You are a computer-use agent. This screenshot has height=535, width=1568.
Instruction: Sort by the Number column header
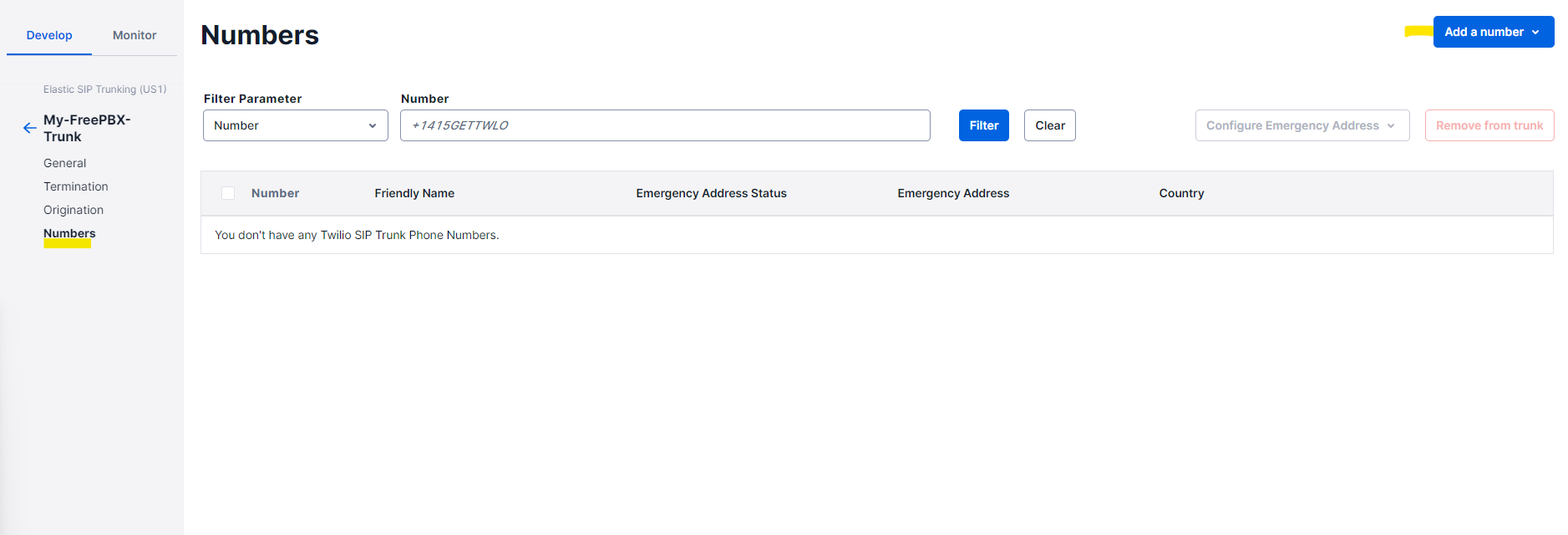pos(275,192)
